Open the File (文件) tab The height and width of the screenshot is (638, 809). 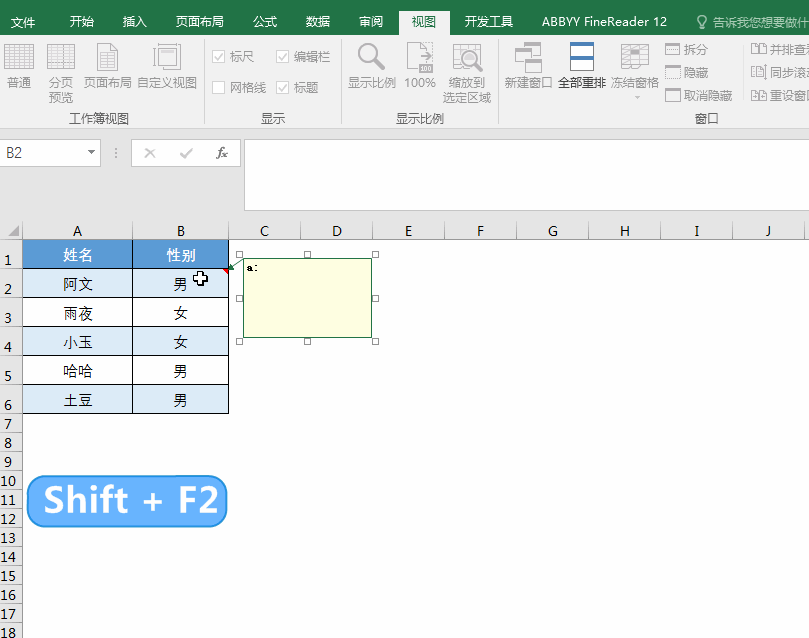[23, 22]
